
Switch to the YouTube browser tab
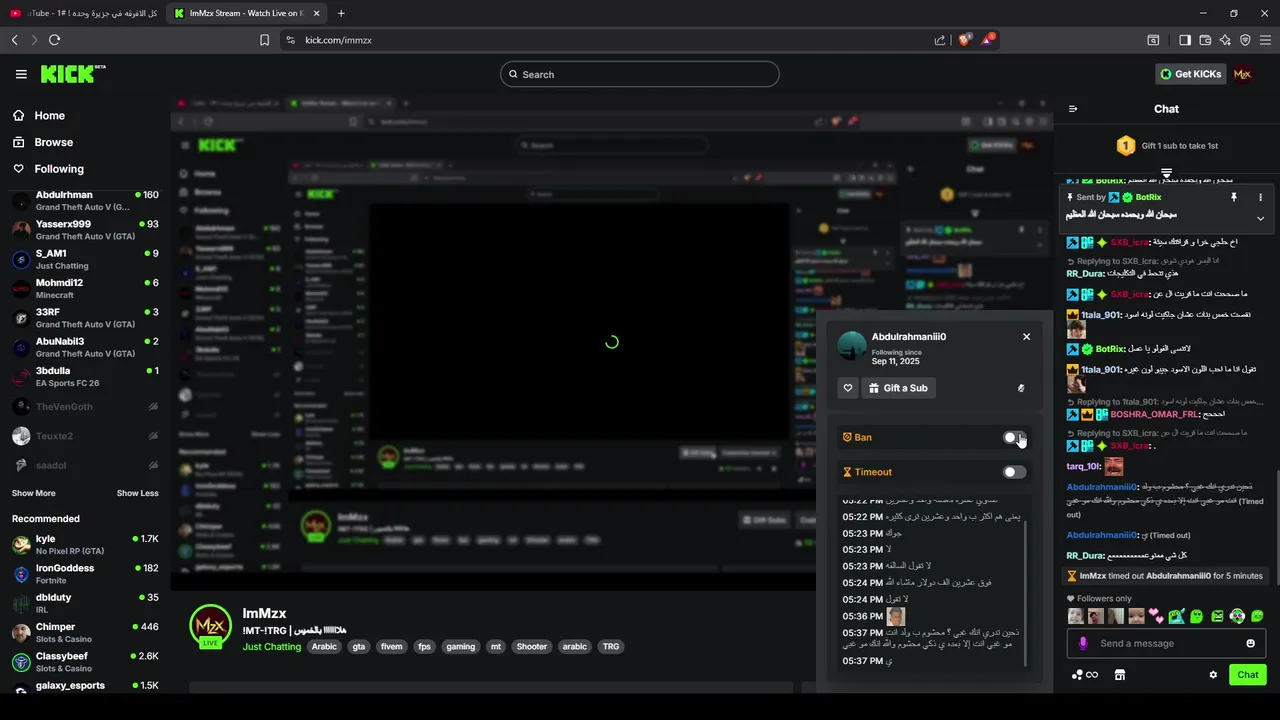[x=83, y=13]
